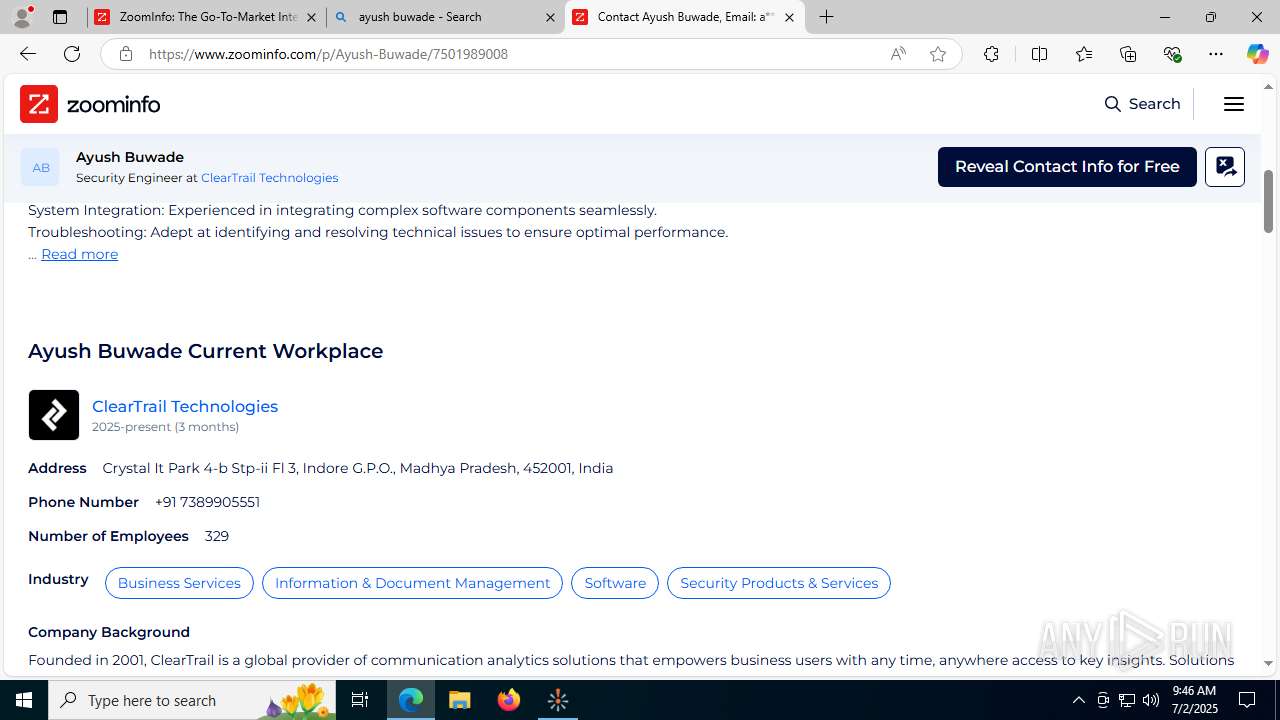Open the ZoomInfo hamburger menu
Screen dimensions: 1280x720
click(x=1234, y=104)
